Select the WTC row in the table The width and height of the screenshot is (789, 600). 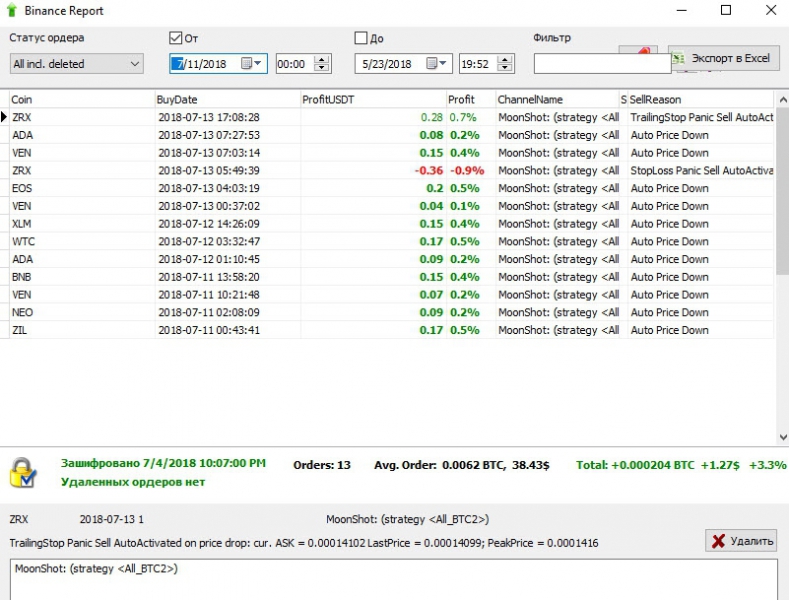391,242
